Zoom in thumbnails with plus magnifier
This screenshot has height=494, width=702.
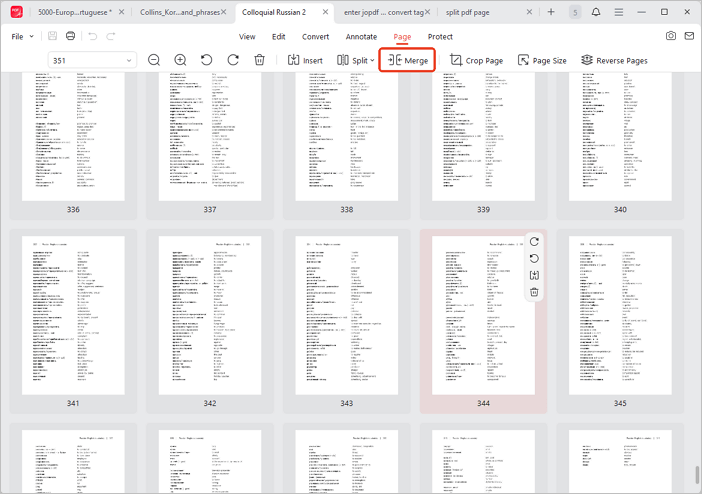click(x=180, y=60)
